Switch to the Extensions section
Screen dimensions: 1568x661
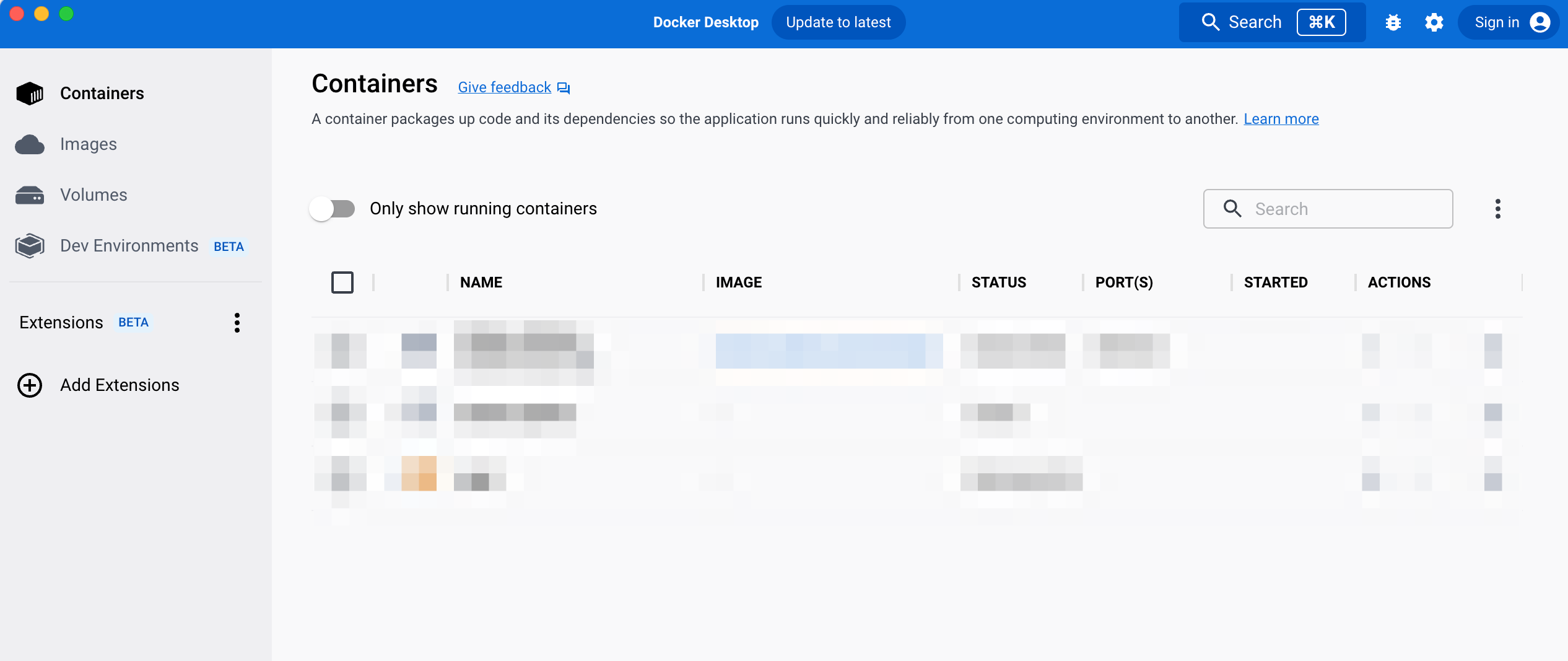(60, 322)
